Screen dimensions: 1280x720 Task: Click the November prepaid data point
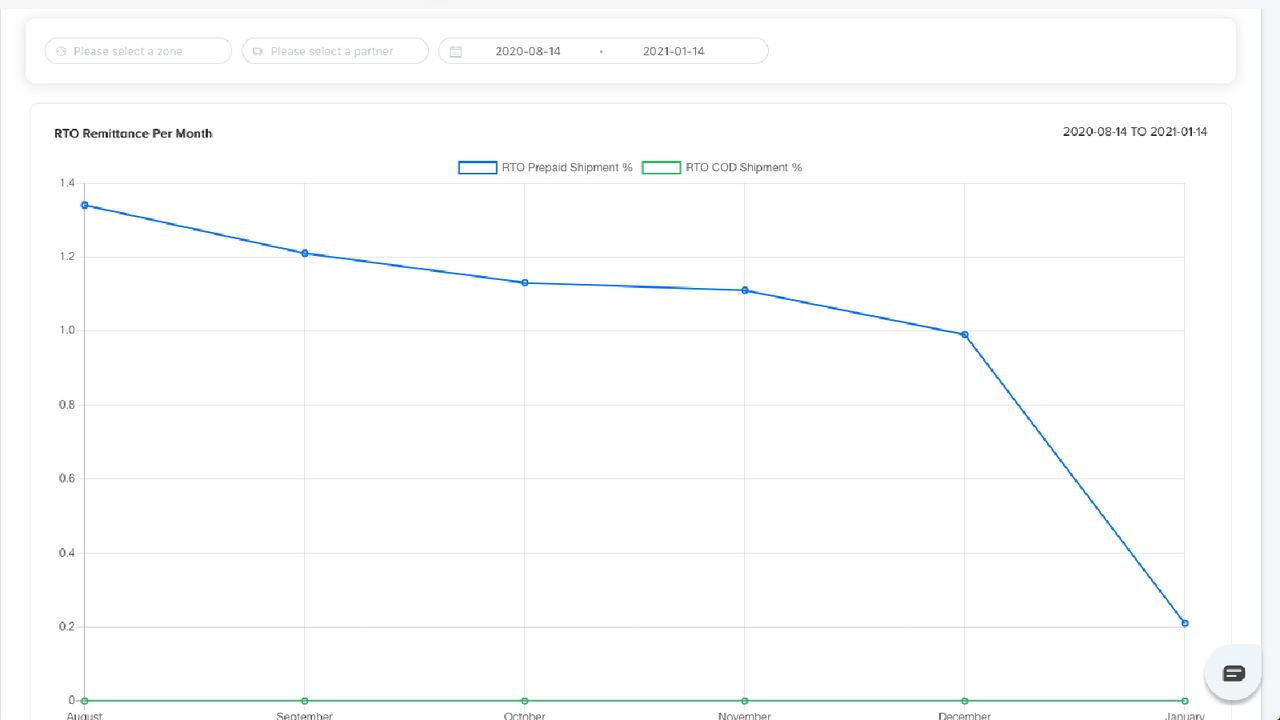coord(745,290)
